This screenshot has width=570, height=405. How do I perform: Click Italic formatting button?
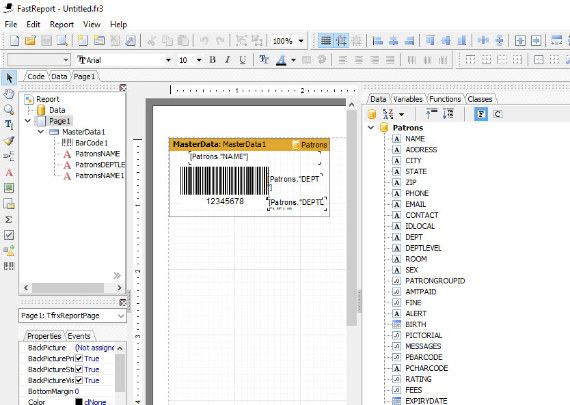tap(228, 60)
